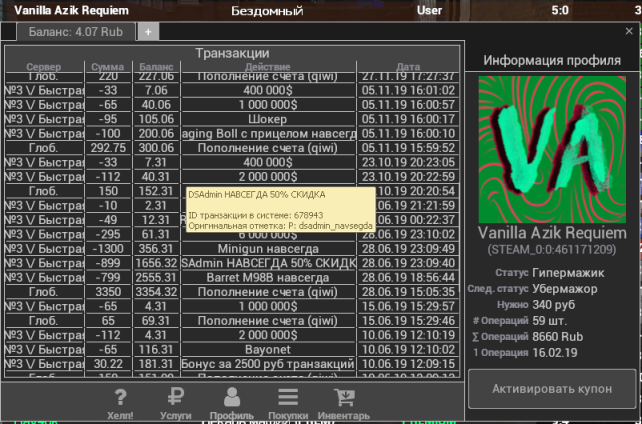The height and width of the screenshot is (424, 642).
Task: Click Активировать купон button
Action: pos(551,387)
